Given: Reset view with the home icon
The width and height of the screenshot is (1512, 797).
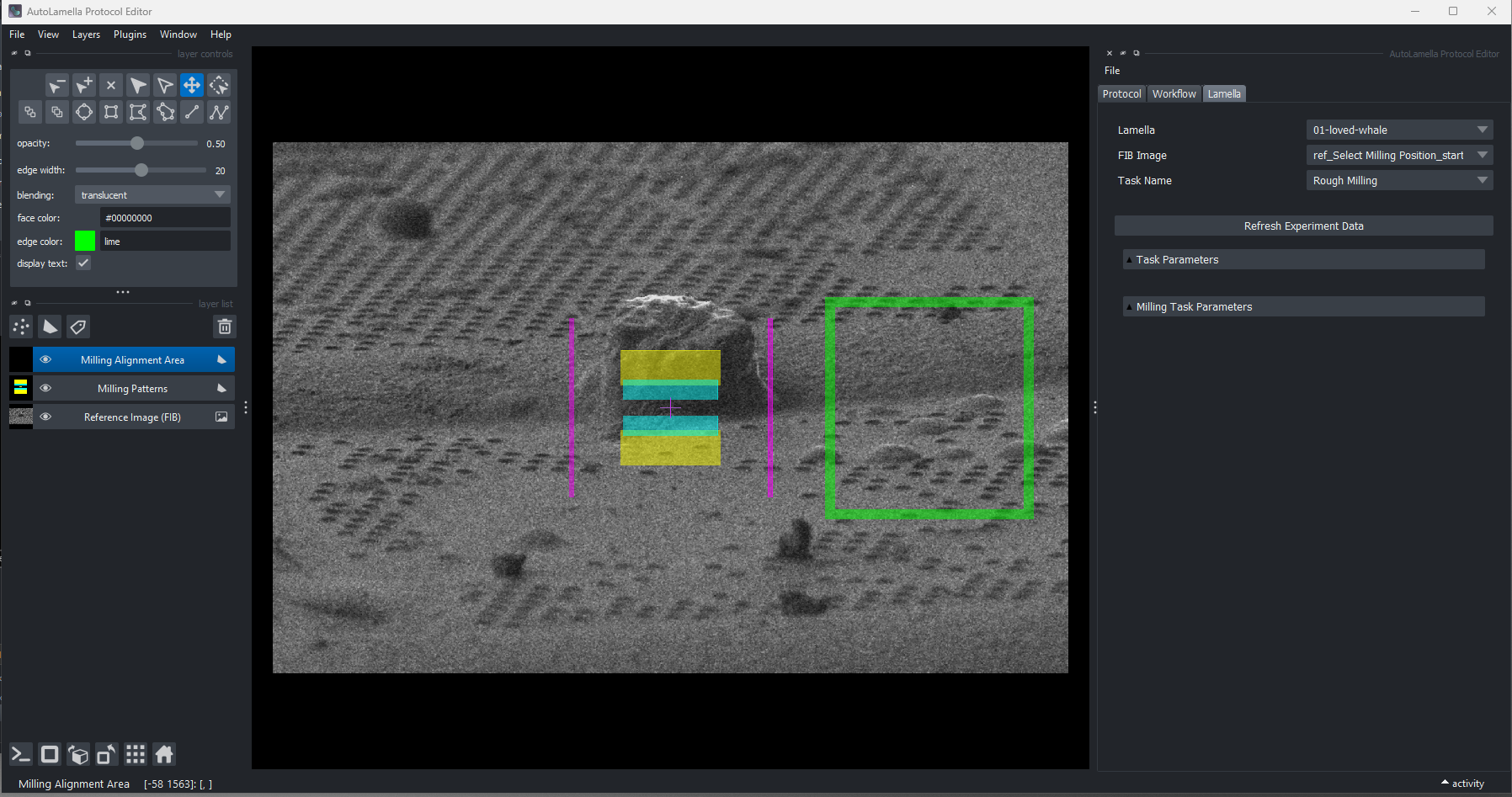Looking at the screenshot, I should pos(164,754).
